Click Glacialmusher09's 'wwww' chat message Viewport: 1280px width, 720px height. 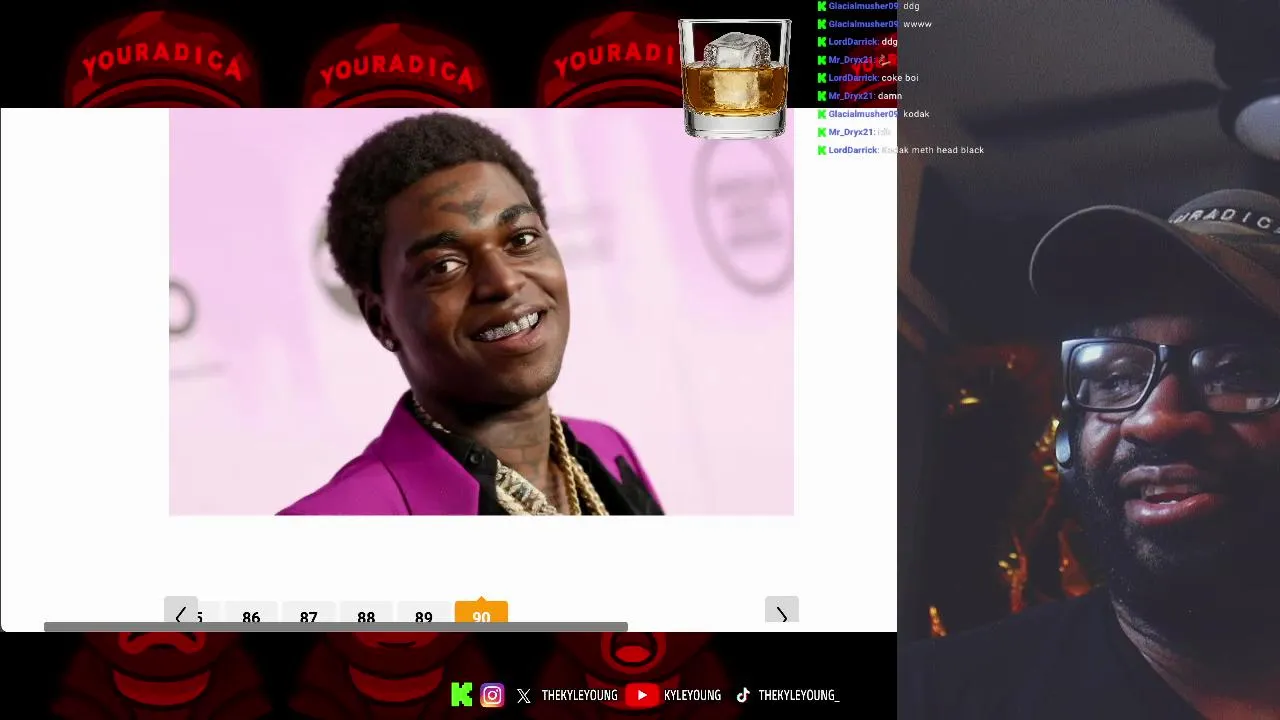(917, 24)
